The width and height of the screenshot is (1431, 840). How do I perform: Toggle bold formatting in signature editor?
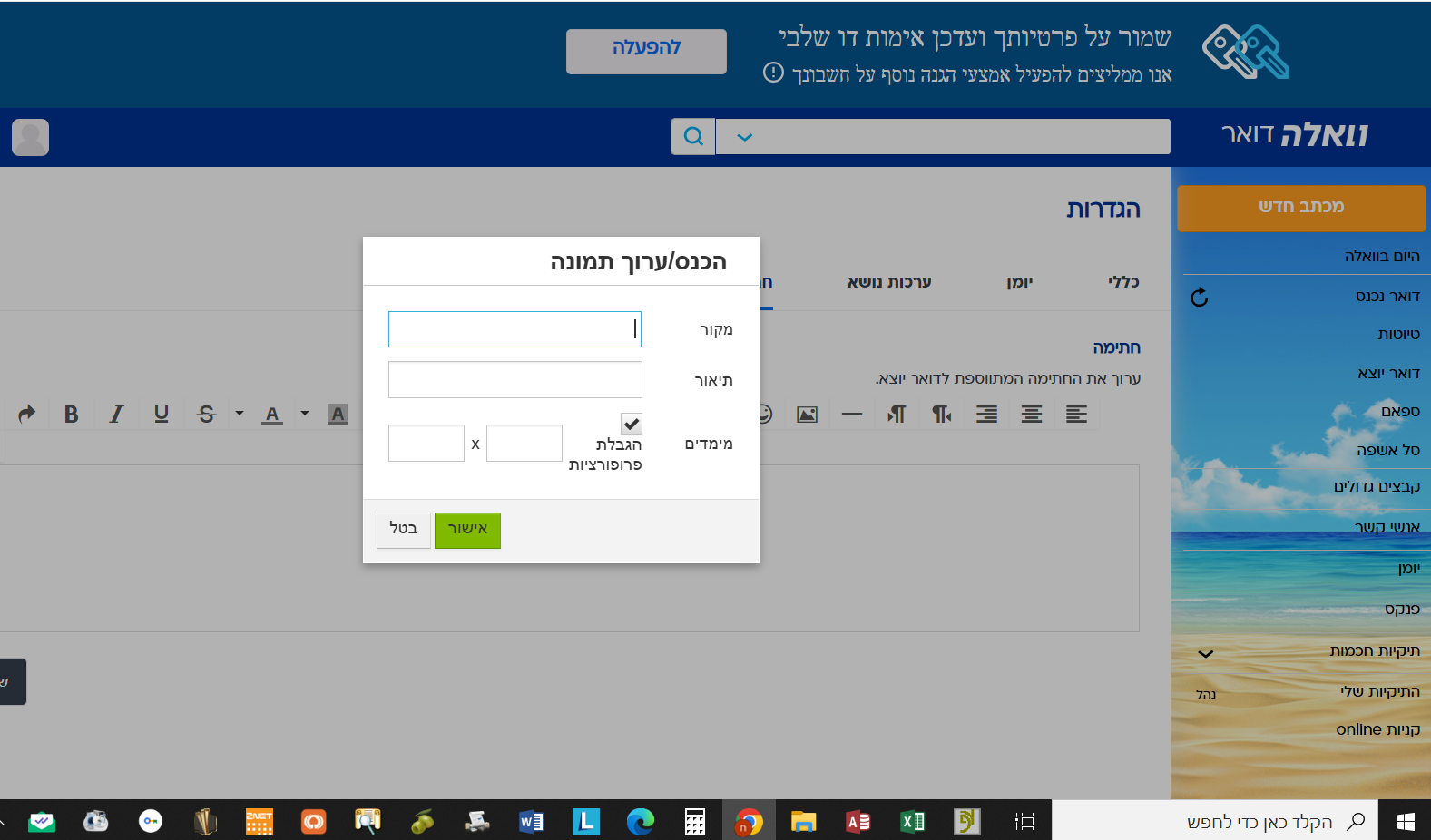click(71, 415)
